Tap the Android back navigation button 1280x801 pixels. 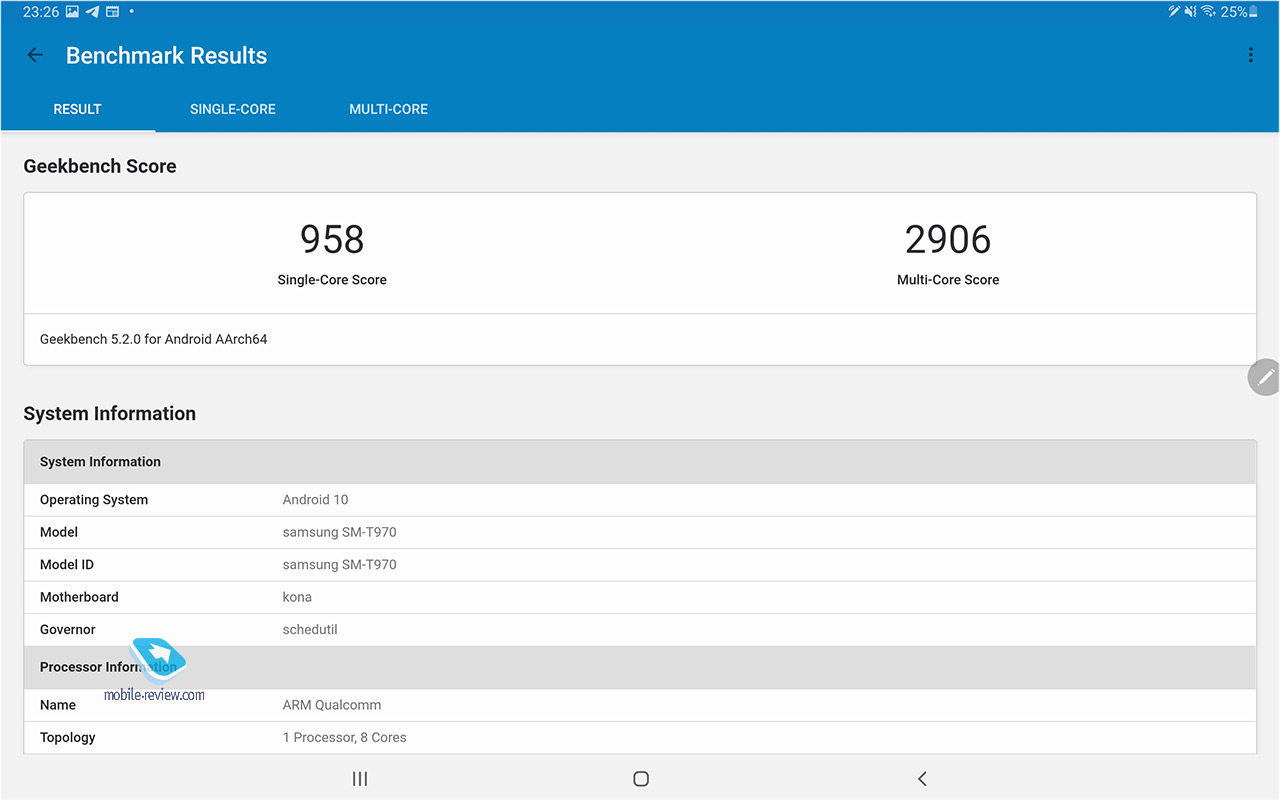(922, 779)
